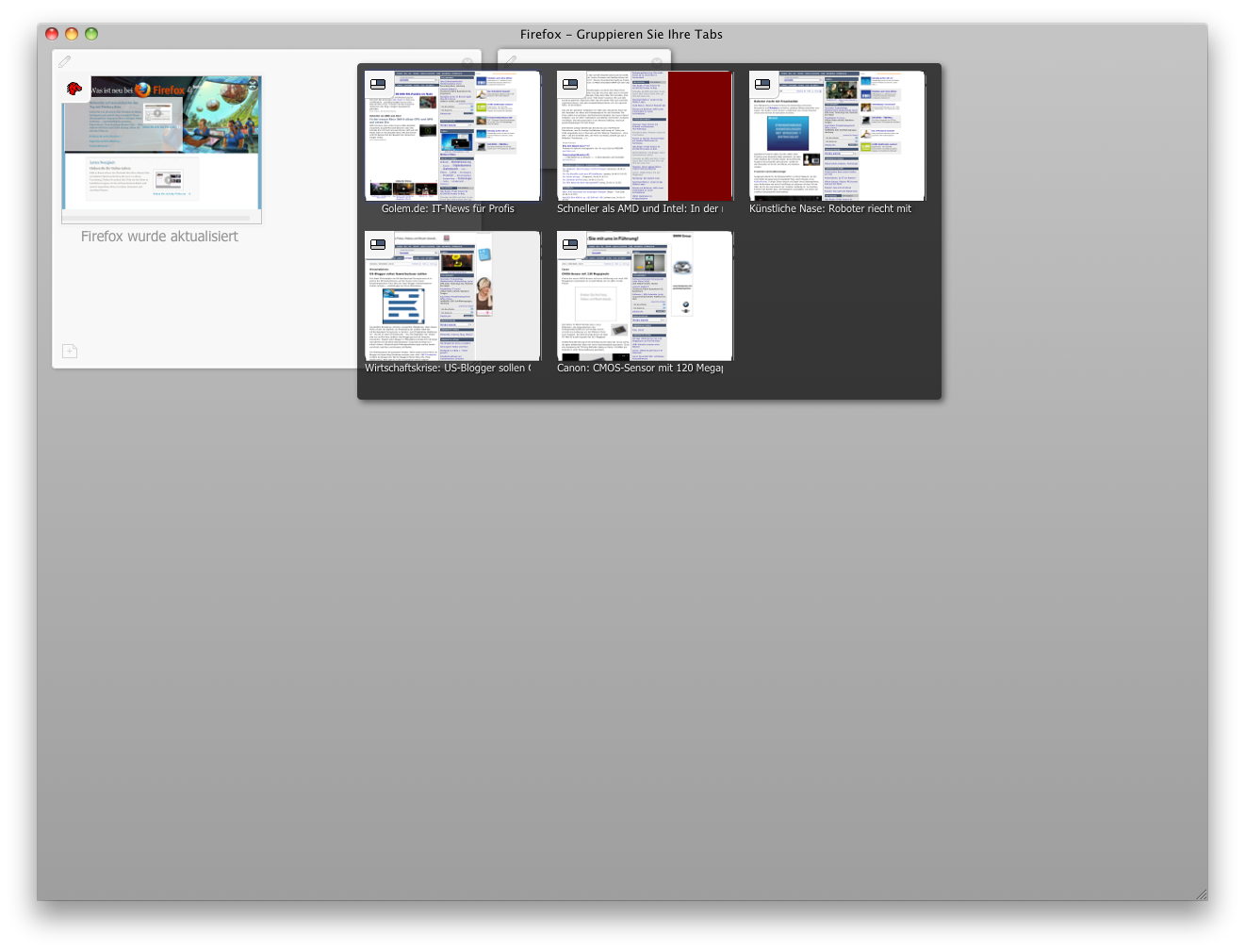This screenshot has width=1245, height=952.
Task: Click the site icon on the Wirtschaftskrise thumbnail
Action: tap(379, 243)
